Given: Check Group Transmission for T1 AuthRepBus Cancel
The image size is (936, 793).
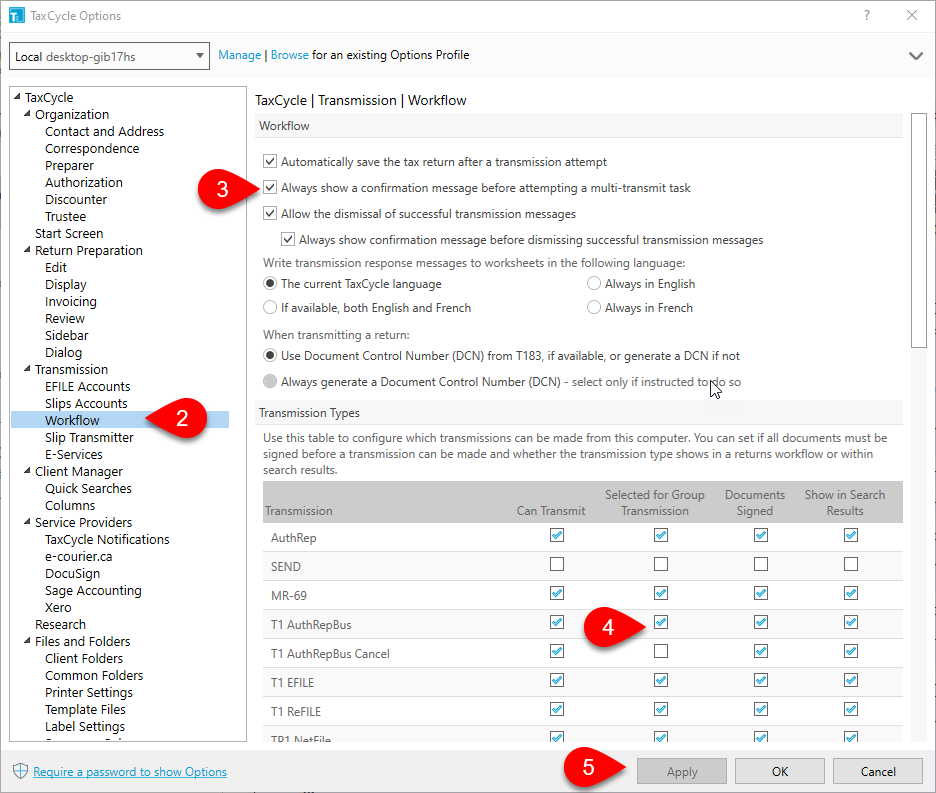Looking at the screenshot, I should click(x=660, y=651).
